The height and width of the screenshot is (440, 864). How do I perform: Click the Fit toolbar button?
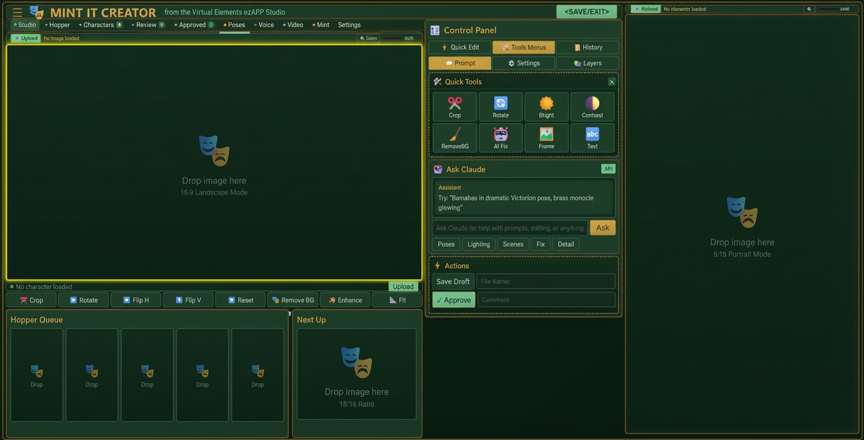coord(397,300)
